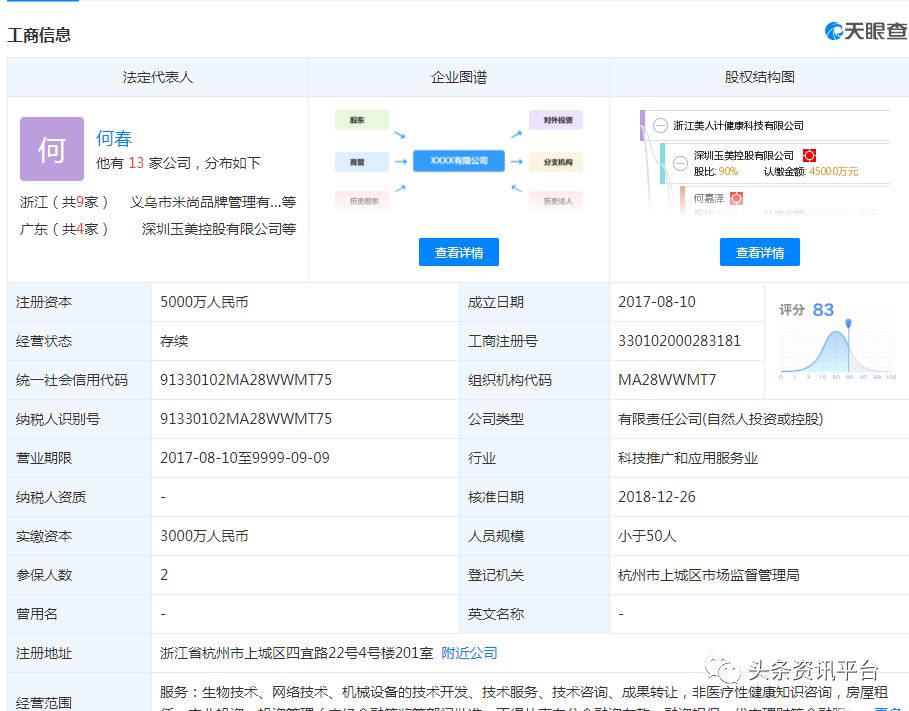Click the 参保人数 value 2
909x711 pixels.
[164, 575]
